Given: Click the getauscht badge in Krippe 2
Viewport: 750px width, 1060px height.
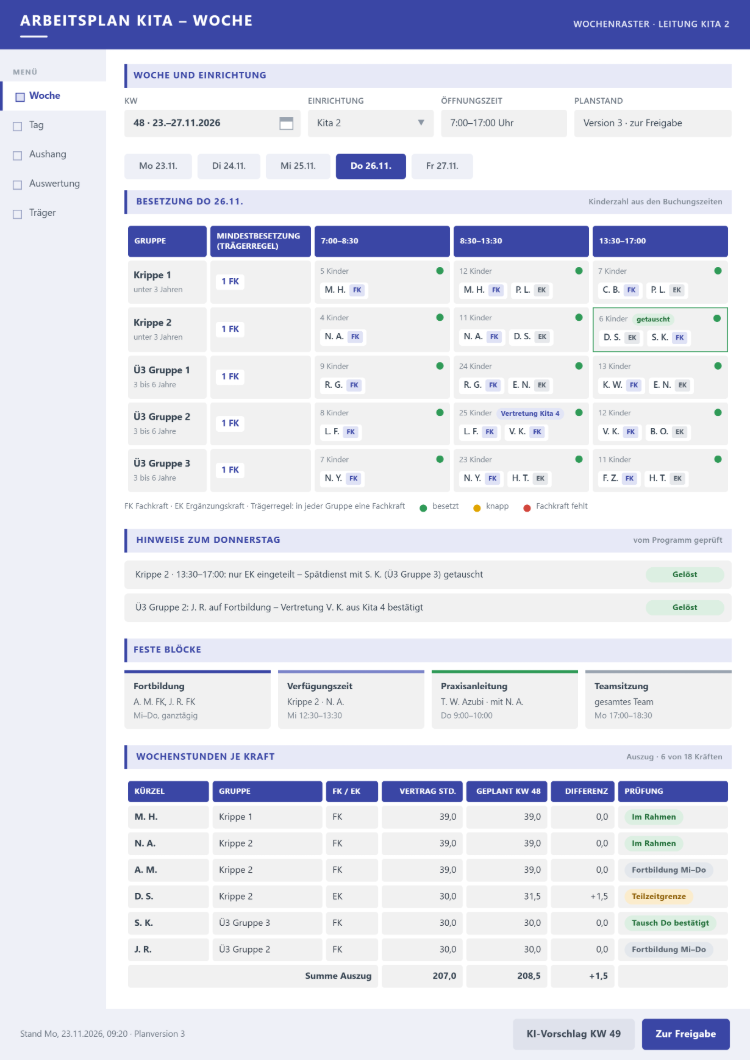Looking at the screenshot, I should (653, 319).
